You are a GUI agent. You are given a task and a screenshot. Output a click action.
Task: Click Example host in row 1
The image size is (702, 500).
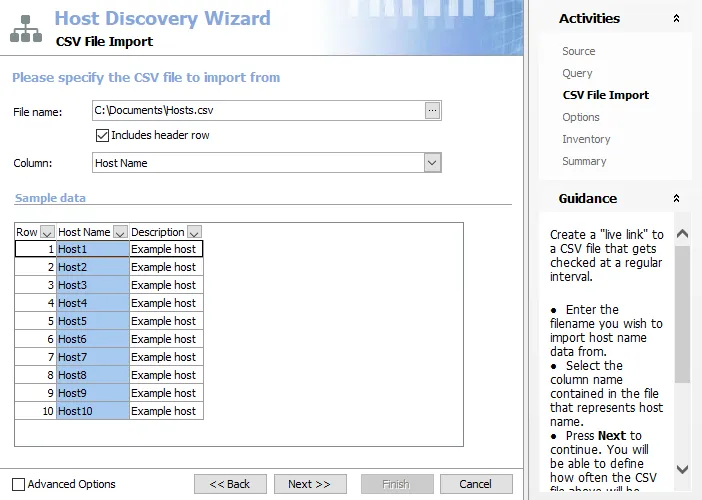[166, 249]
